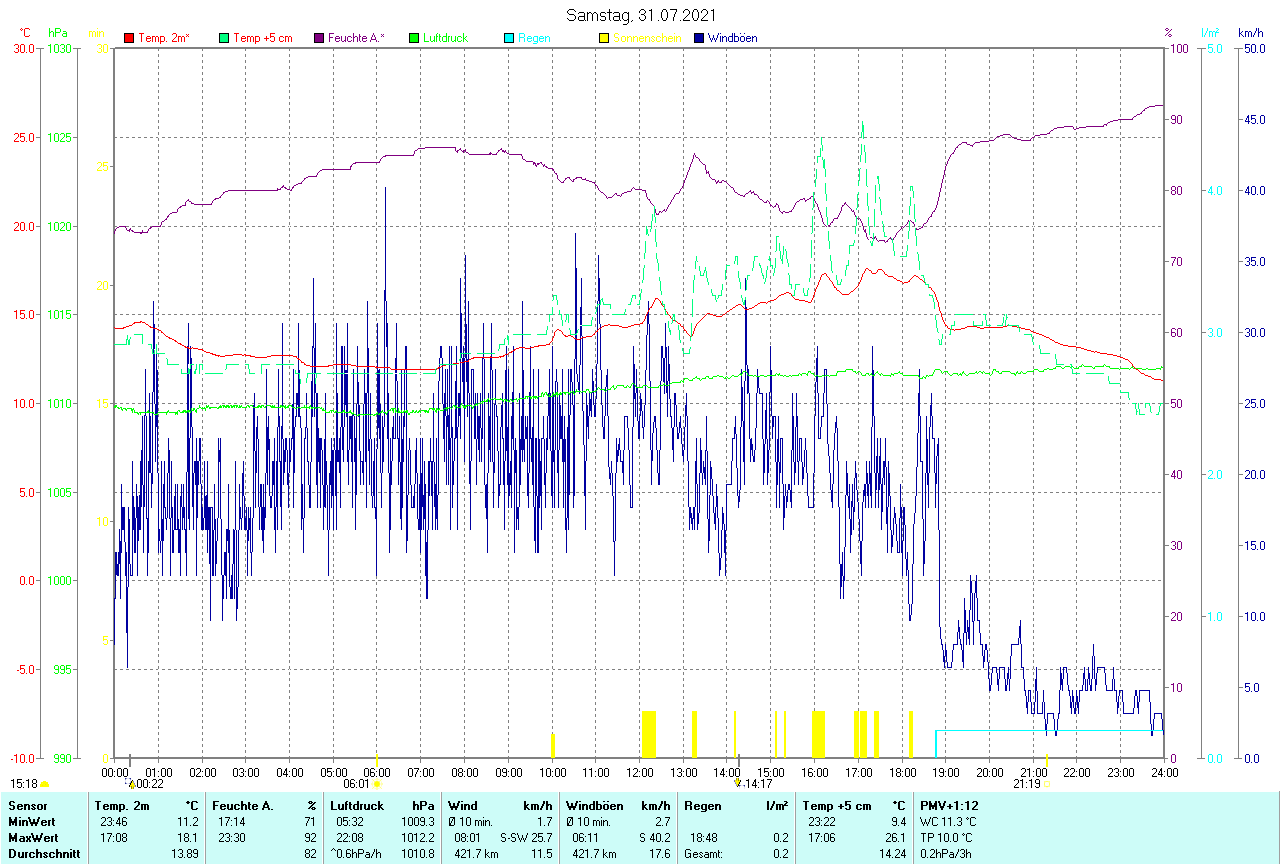Click the yellow icon next to 15:18

pos(44,784)
